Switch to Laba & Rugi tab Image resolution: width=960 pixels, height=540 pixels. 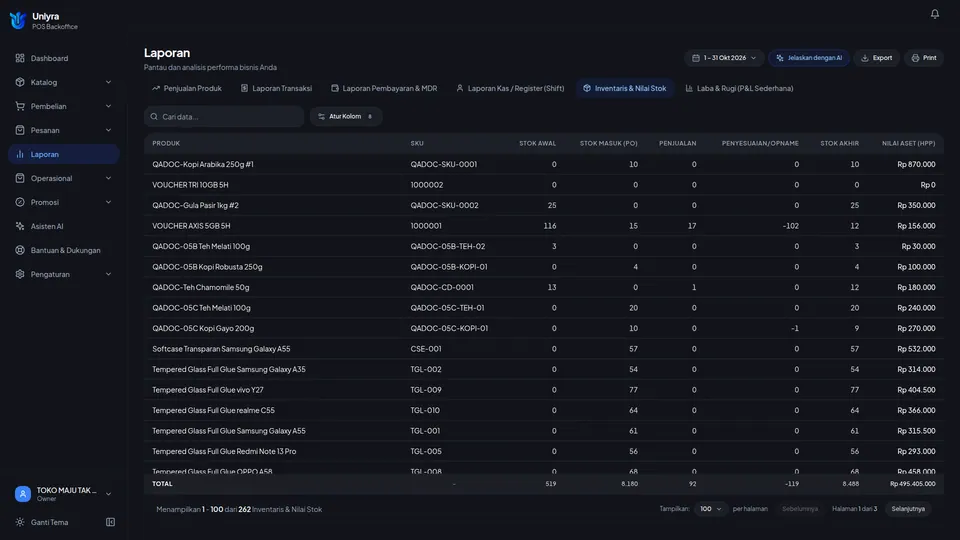739,88
